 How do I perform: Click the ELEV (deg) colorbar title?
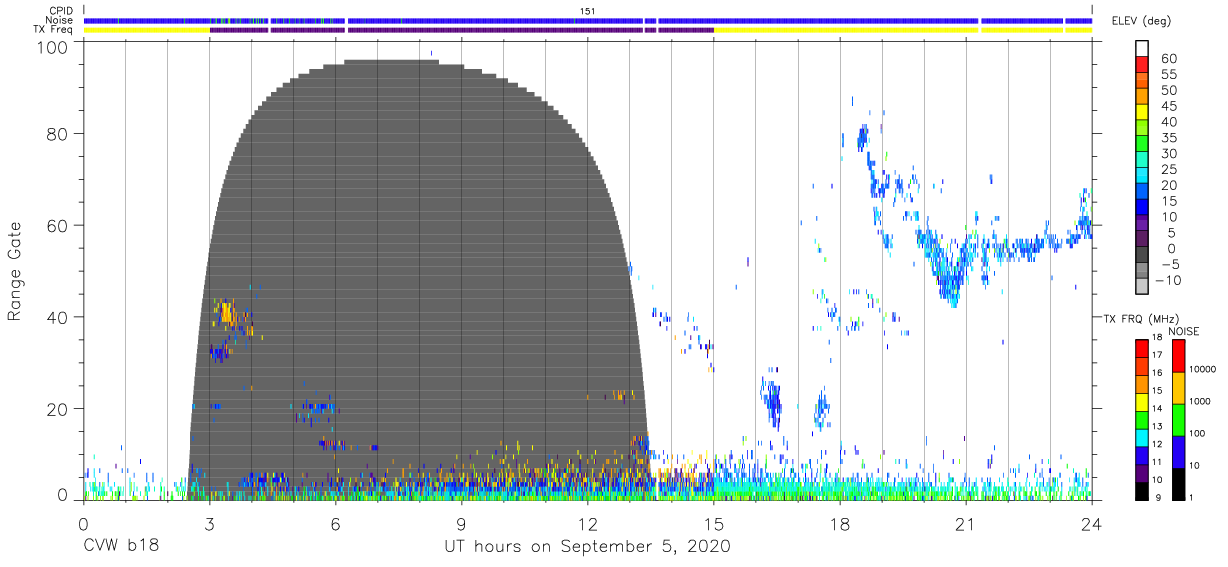(x=1141, y=21)
